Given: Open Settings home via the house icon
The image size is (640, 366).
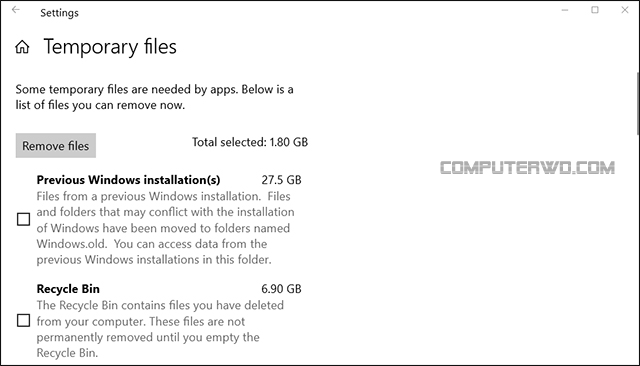Looking at the screenshot, I should 22,47.
